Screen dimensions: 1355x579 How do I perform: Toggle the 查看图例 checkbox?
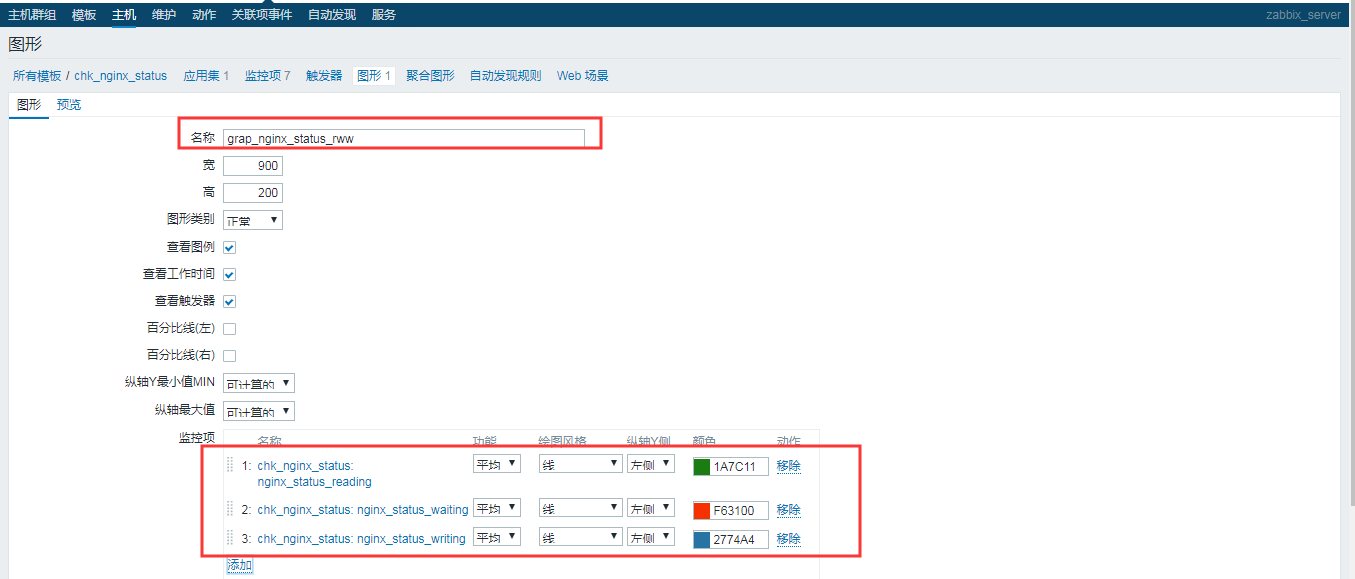coord(229,247)
